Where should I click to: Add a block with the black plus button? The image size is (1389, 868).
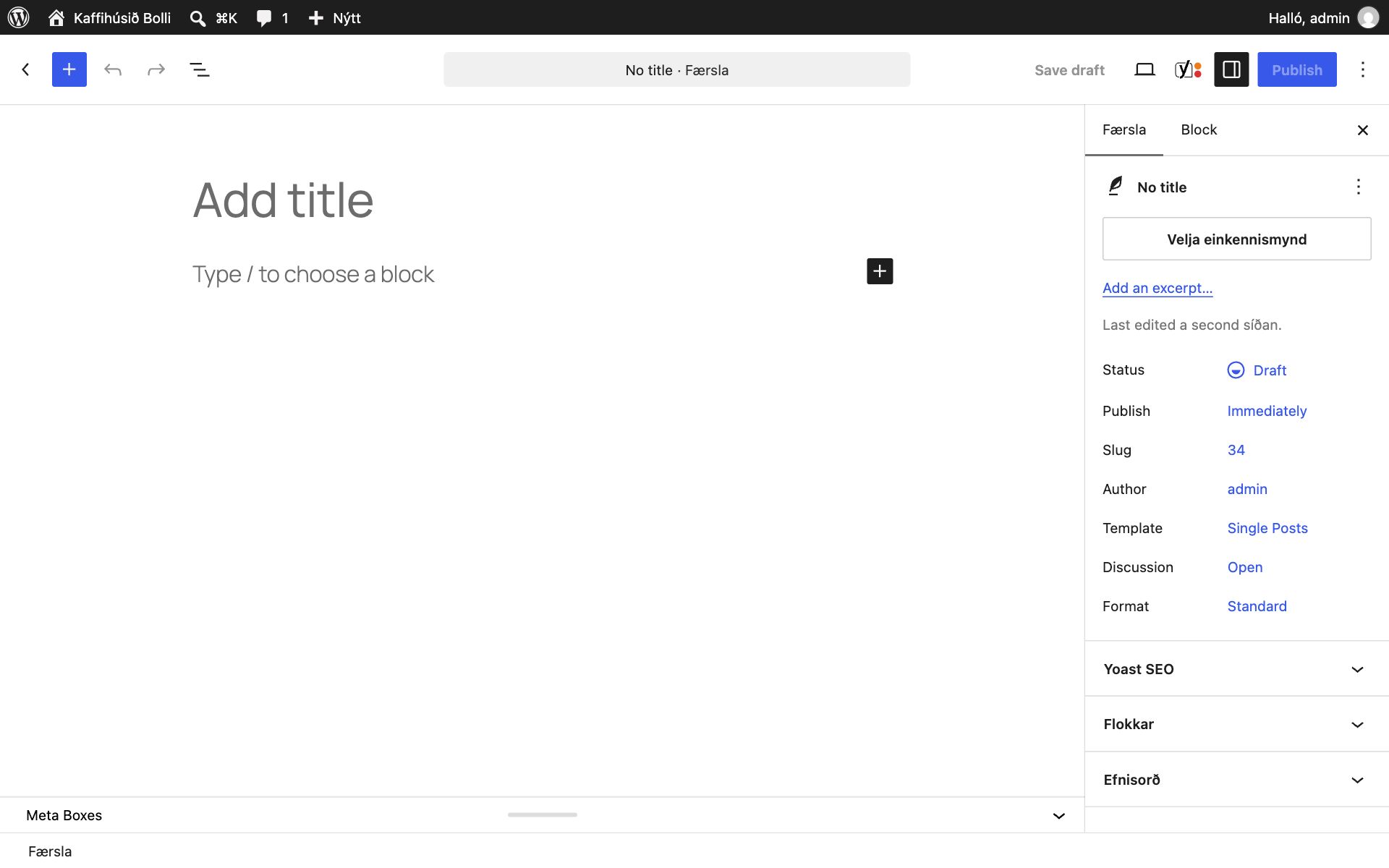click(880, 271)
